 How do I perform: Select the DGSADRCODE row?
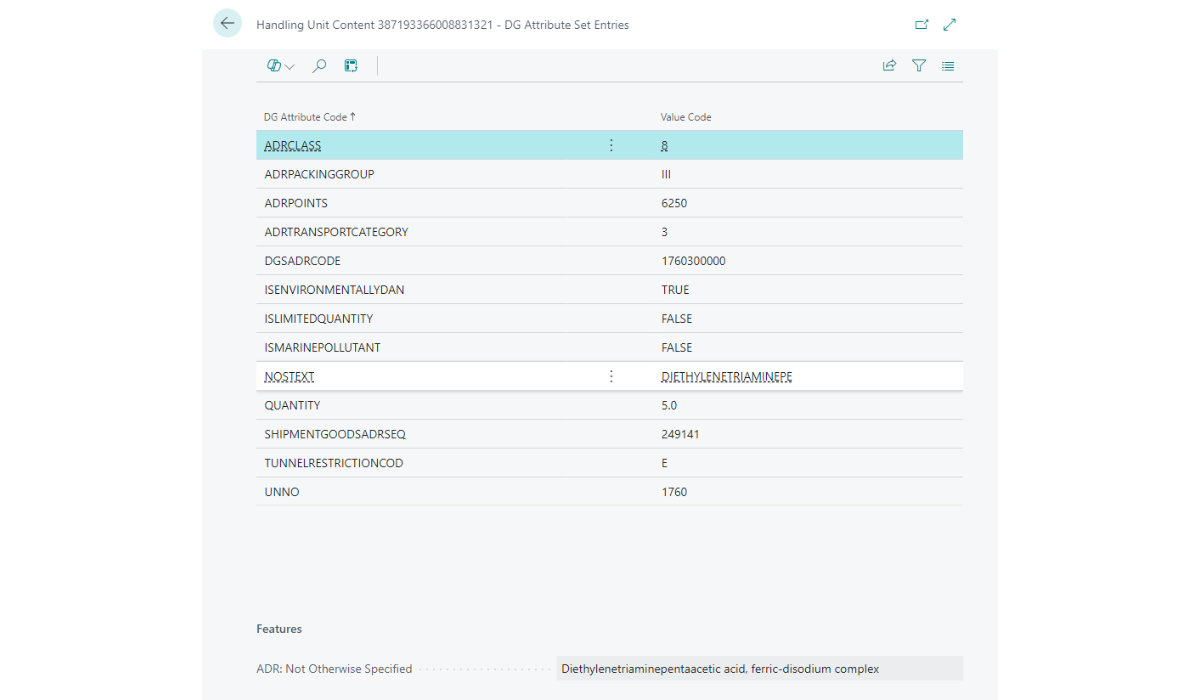coord(609,261)
